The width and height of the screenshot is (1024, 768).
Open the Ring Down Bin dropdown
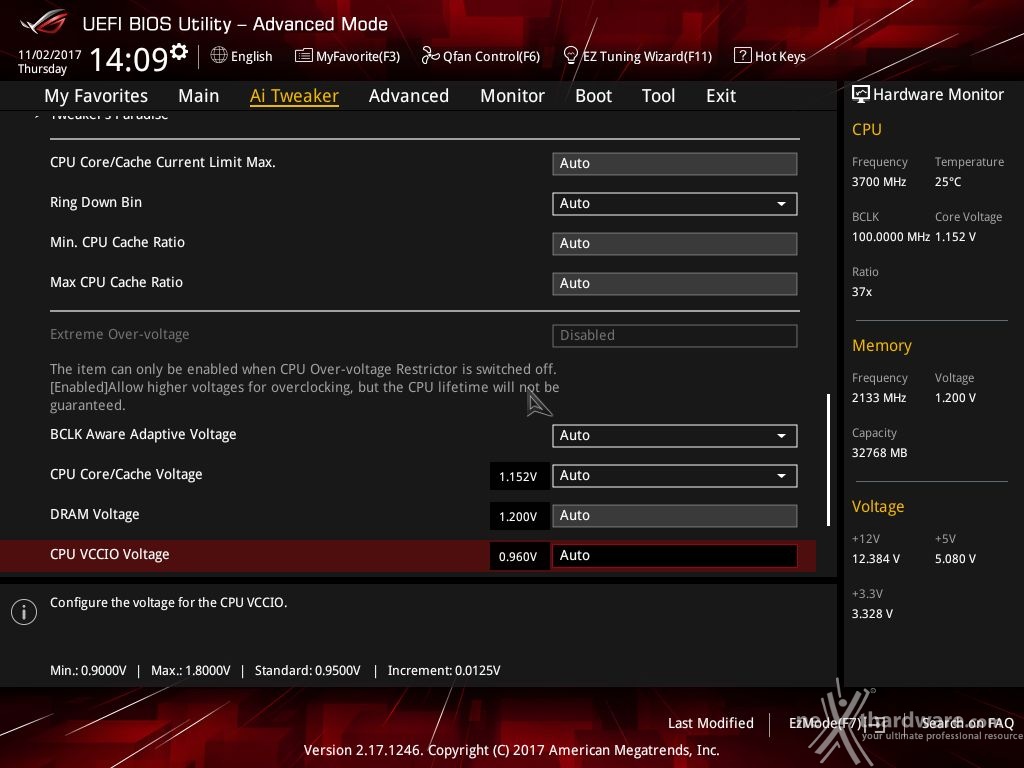(675, 204)
